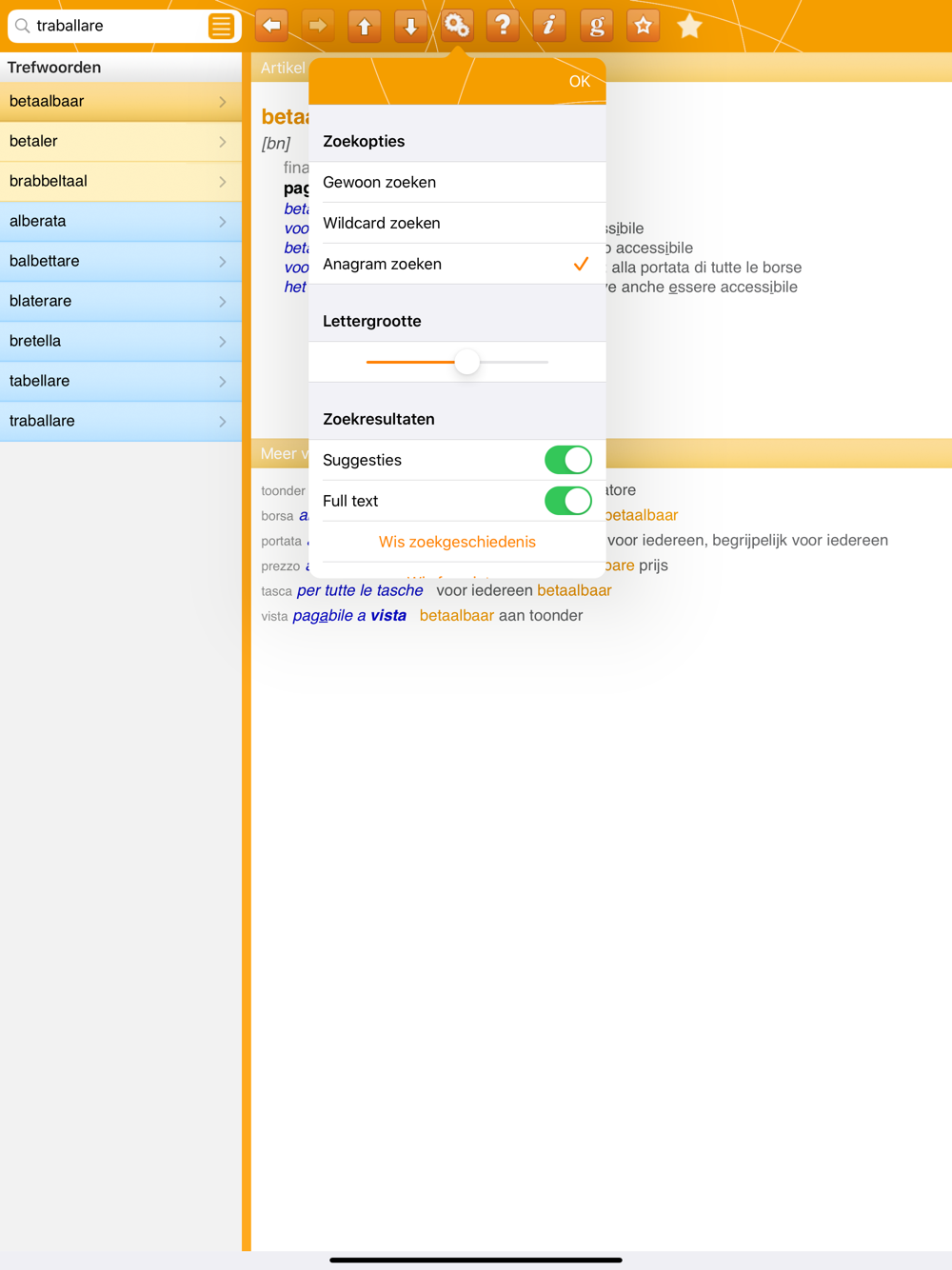Open the traballare entry chevron
Screen dimensions: 952x1270
223,422
